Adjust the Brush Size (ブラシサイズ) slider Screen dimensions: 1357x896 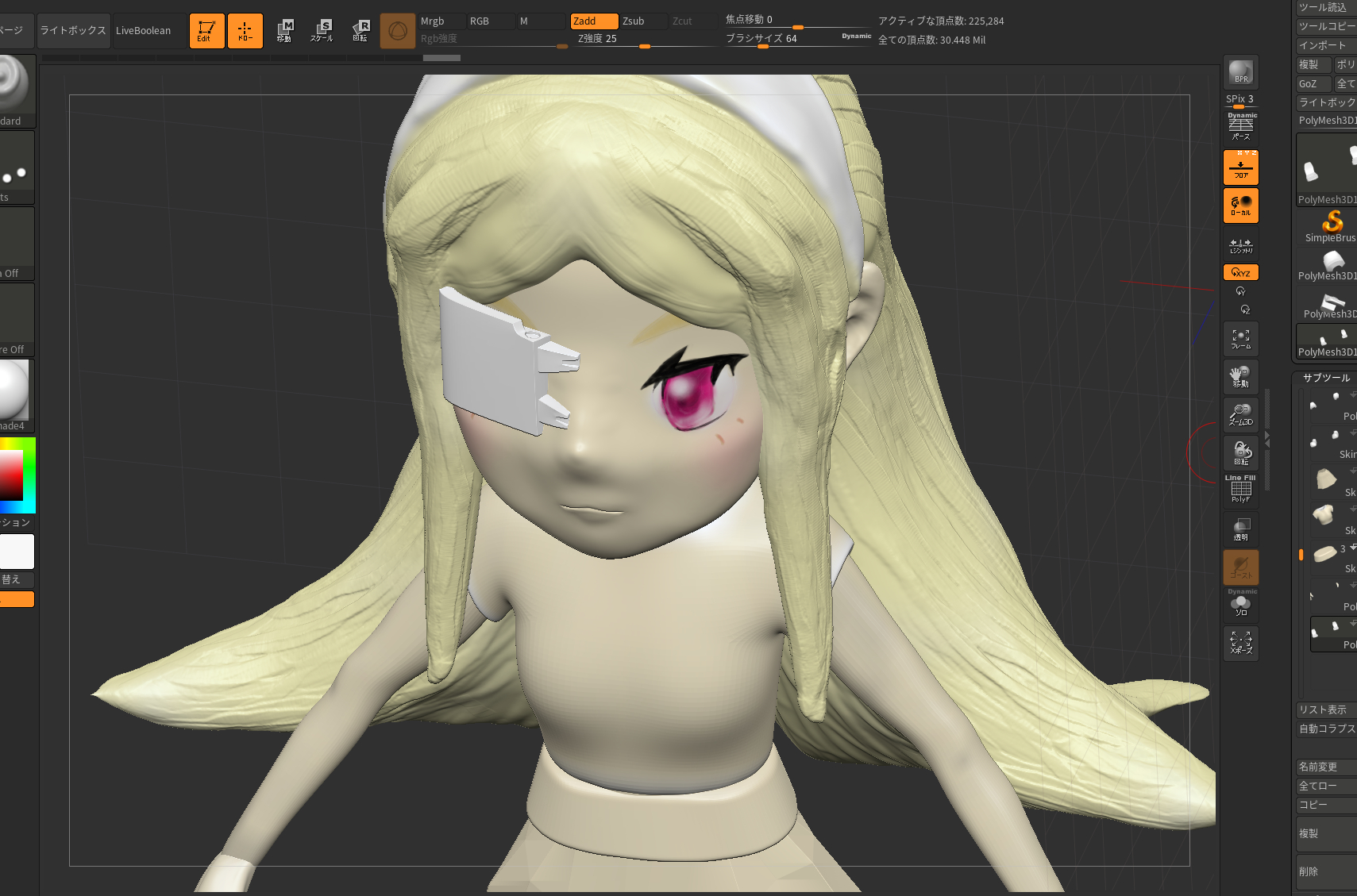[797, 39]
